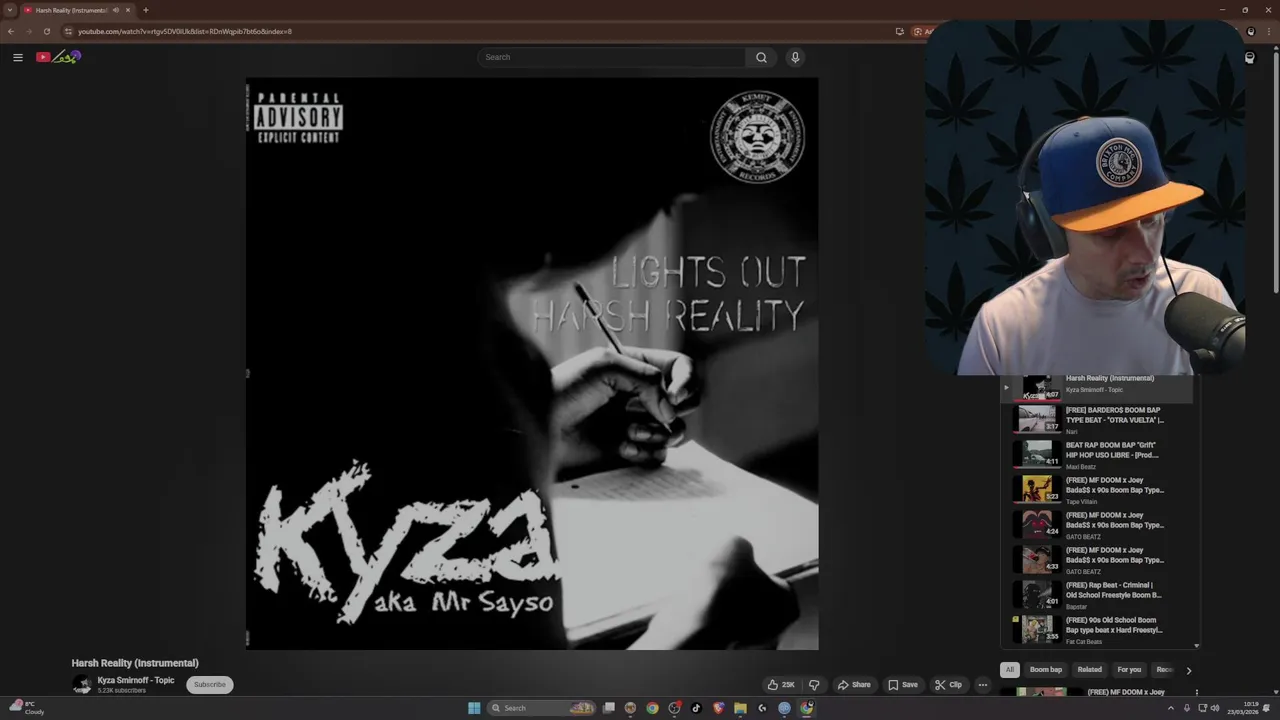Open the more actions three-dot menu
1280x720 pixels.
point(982,685)
